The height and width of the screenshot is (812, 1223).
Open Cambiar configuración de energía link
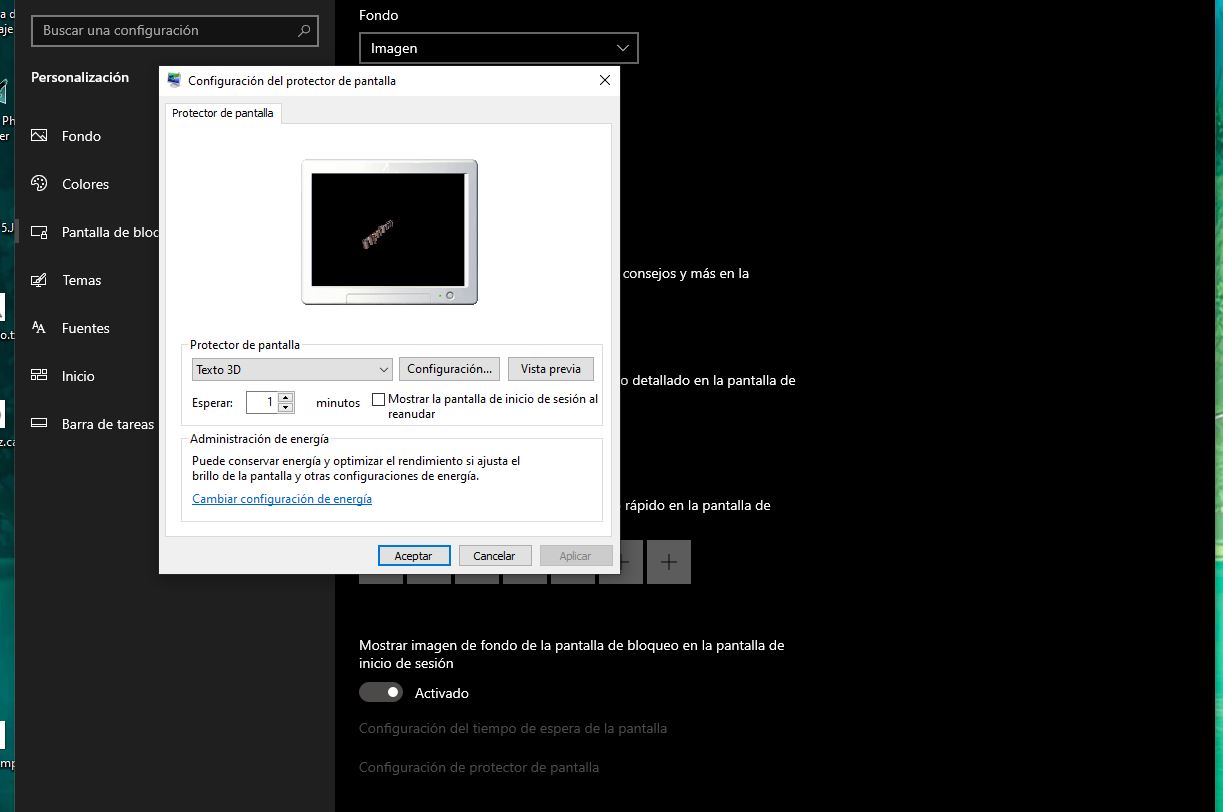282,499
